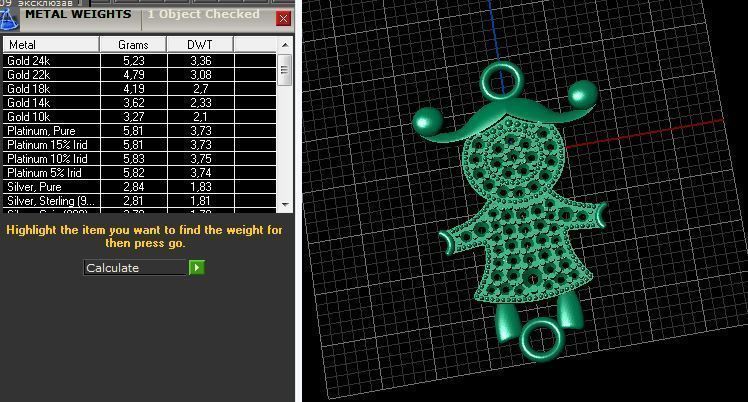
Task: Sort by the Grams column header
Action: [133, 45]
